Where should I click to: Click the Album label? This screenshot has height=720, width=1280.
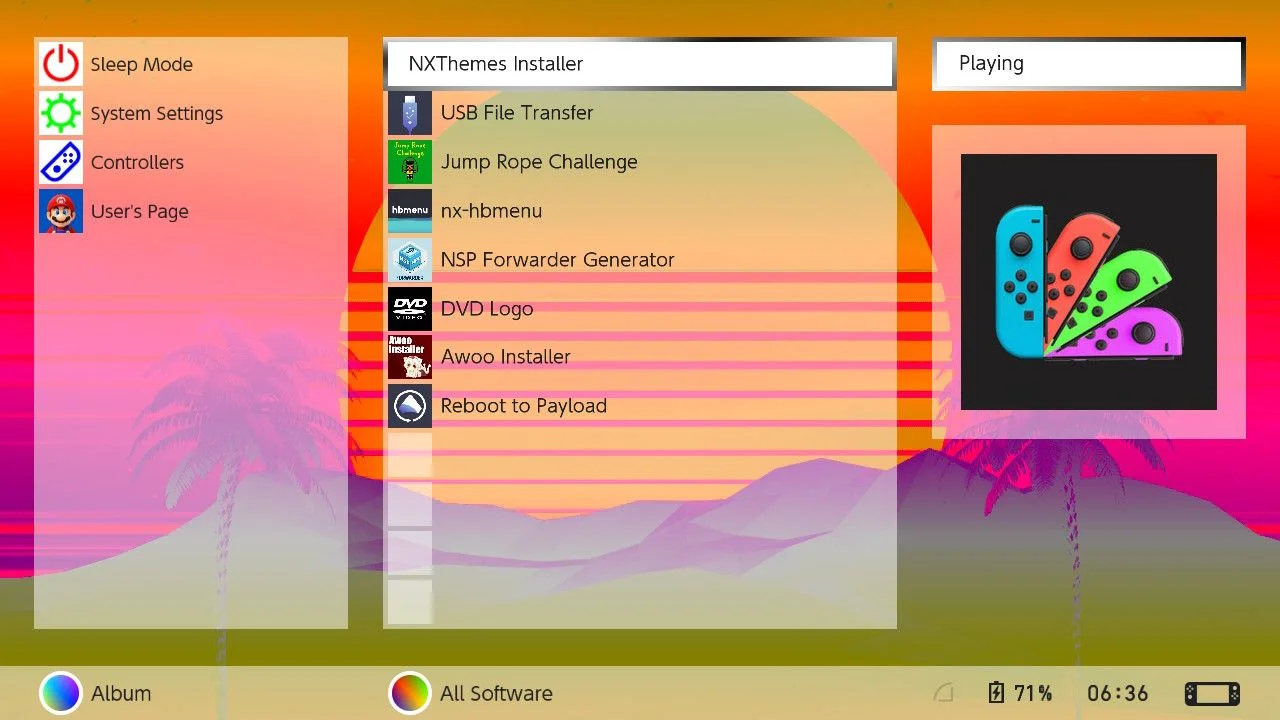tap(121, 693)
